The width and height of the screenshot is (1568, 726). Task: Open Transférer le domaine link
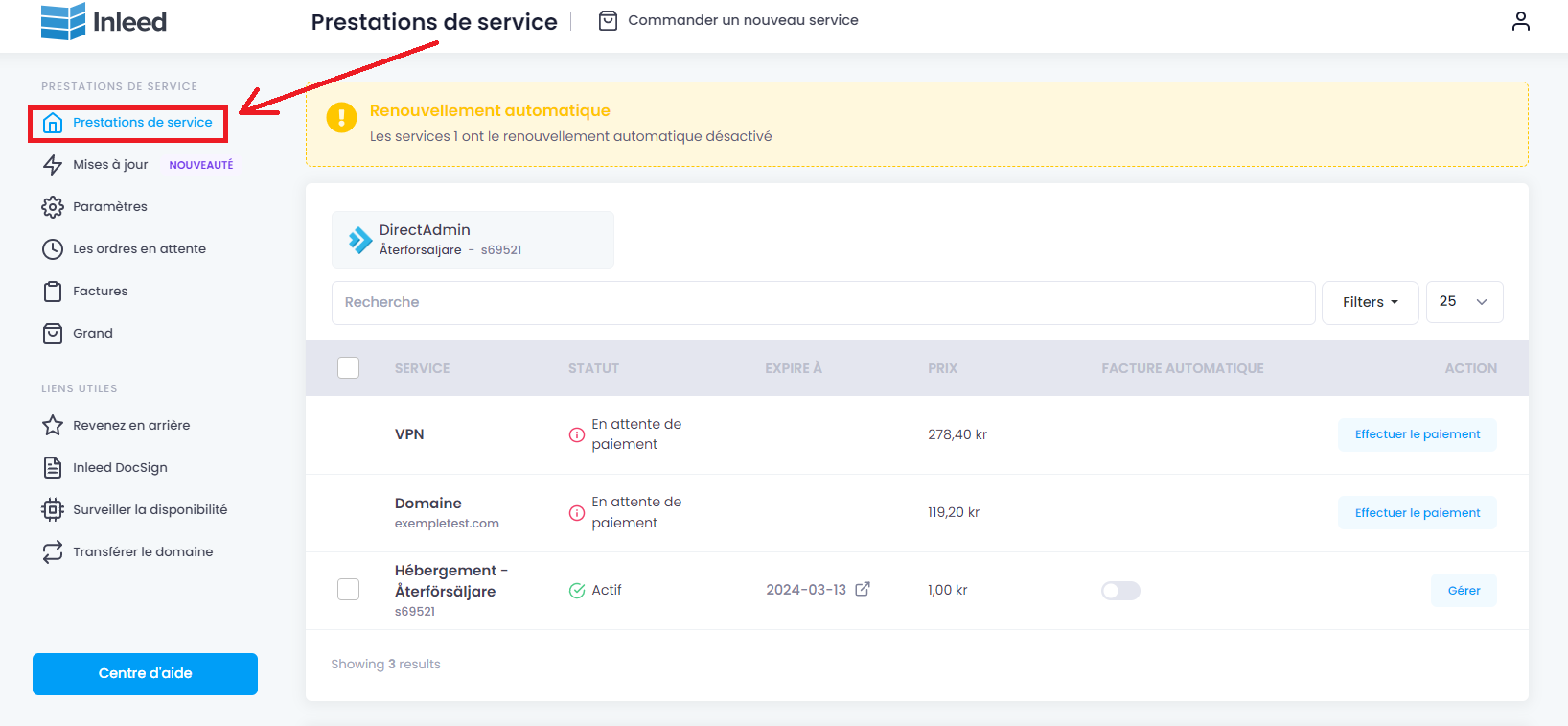click(x=143, y=552)
